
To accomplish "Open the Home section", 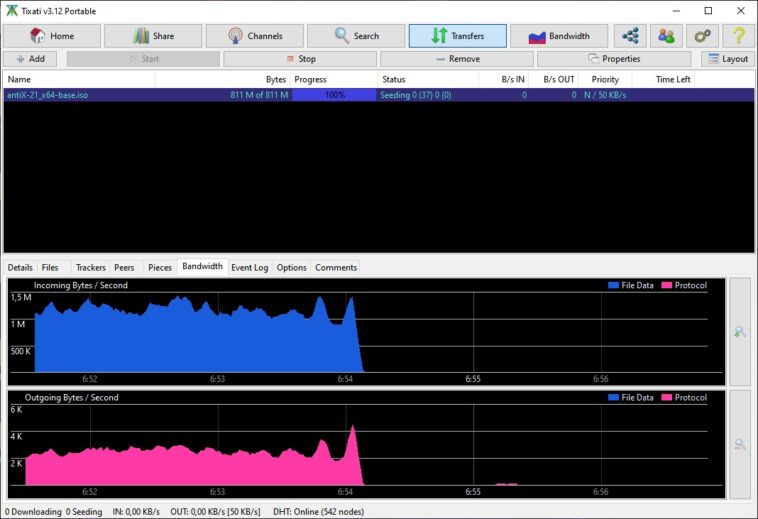I will click(x=52, y=36).
